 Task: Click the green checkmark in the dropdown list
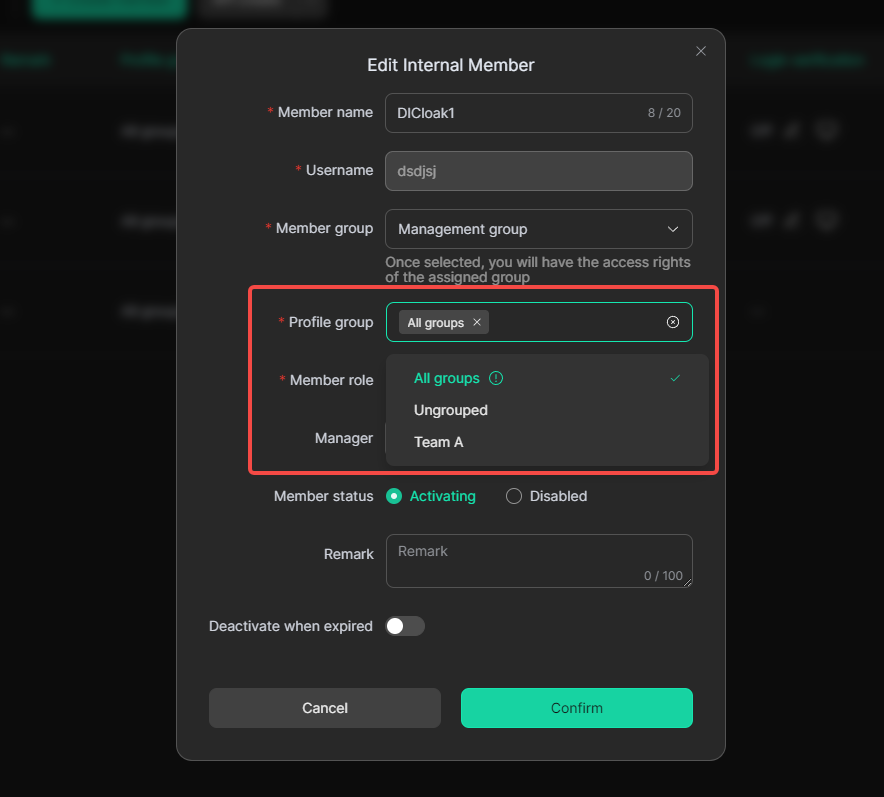pos(676,378)
